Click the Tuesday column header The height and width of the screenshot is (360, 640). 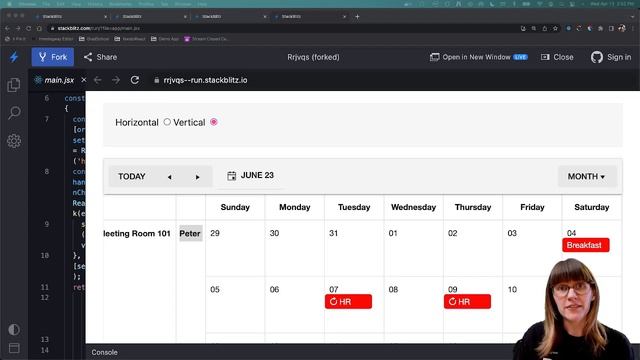click(354, 207)
